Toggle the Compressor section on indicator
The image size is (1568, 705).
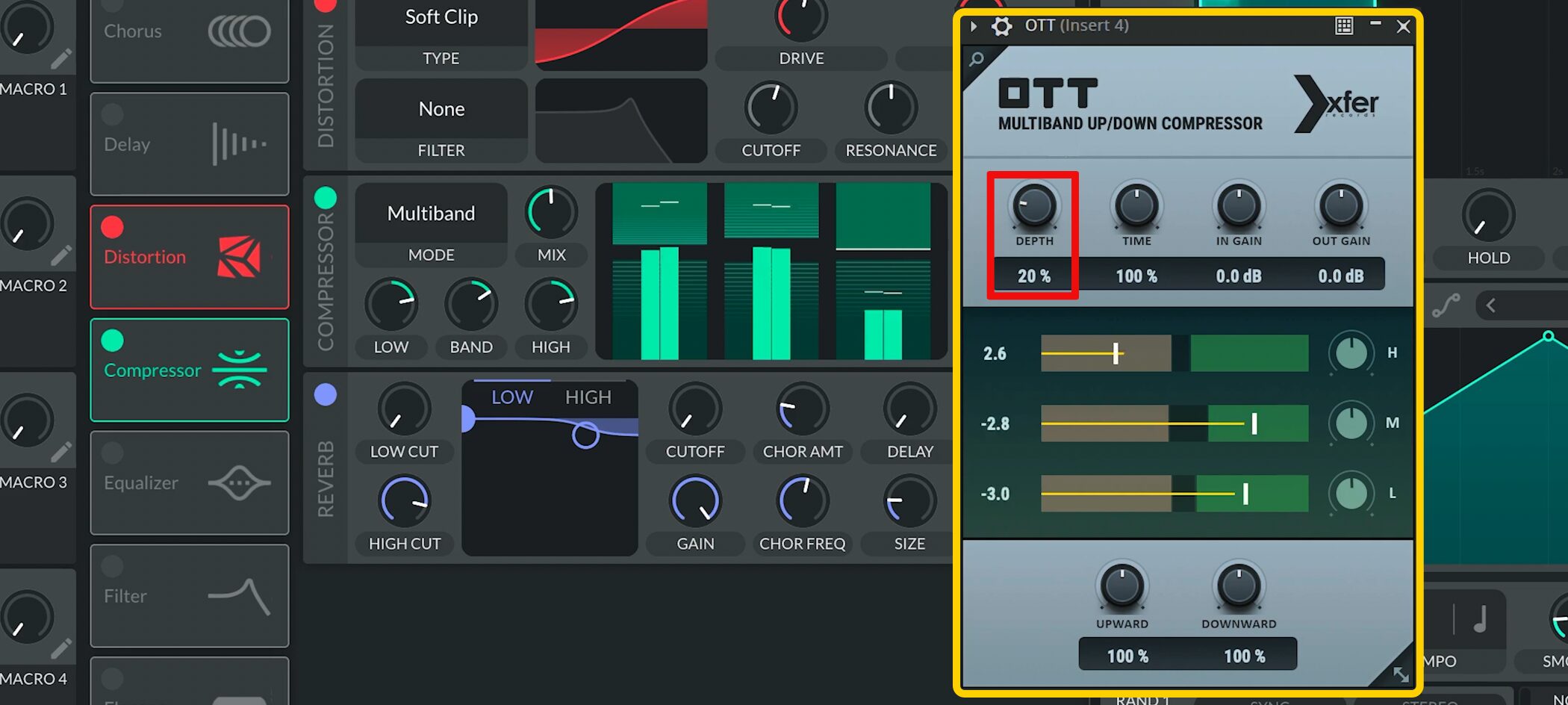(326, 198)
